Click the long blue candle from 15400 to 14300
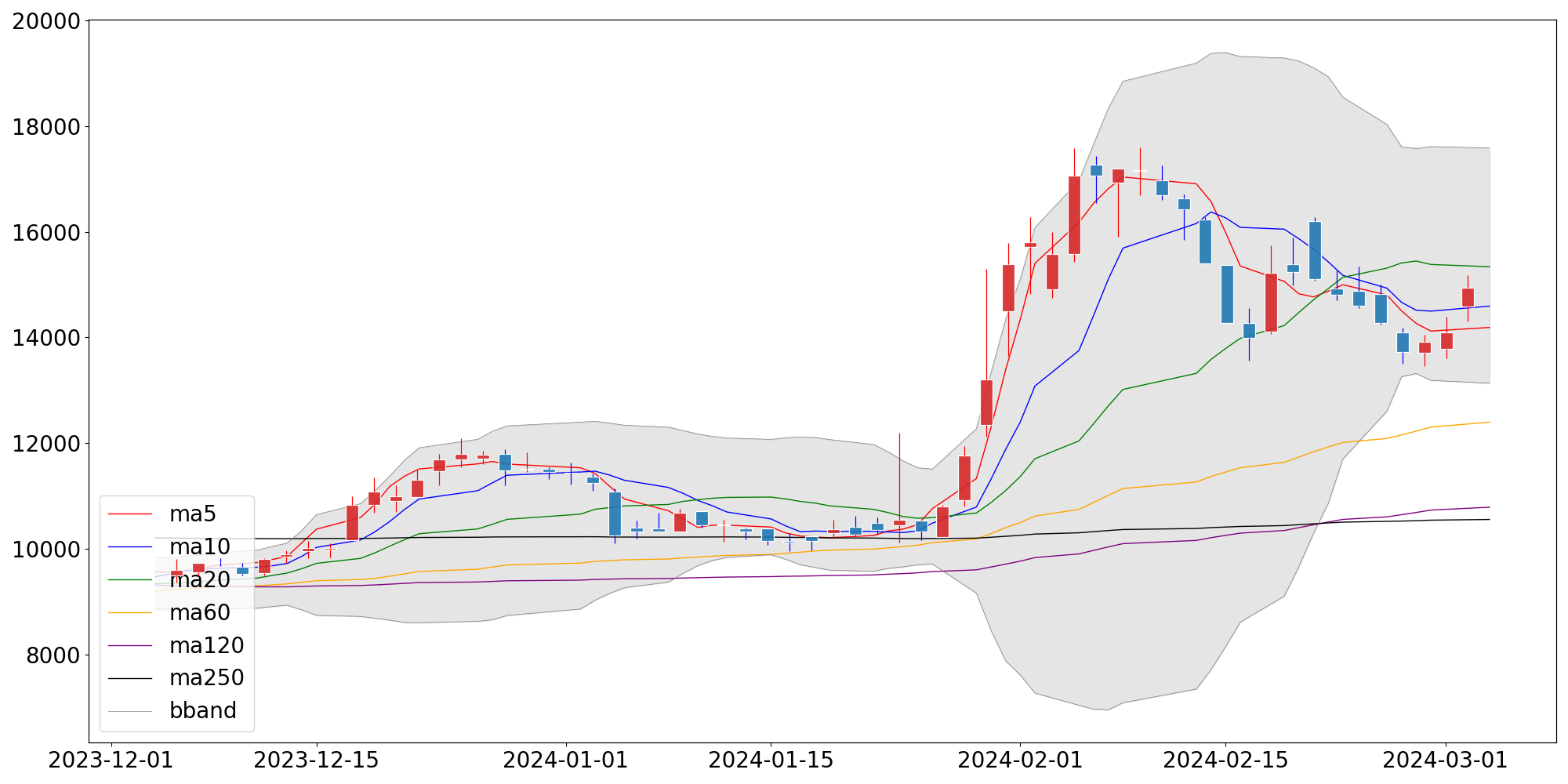Viewport: 1568px width, 784px height. [x=1227, y=294]
